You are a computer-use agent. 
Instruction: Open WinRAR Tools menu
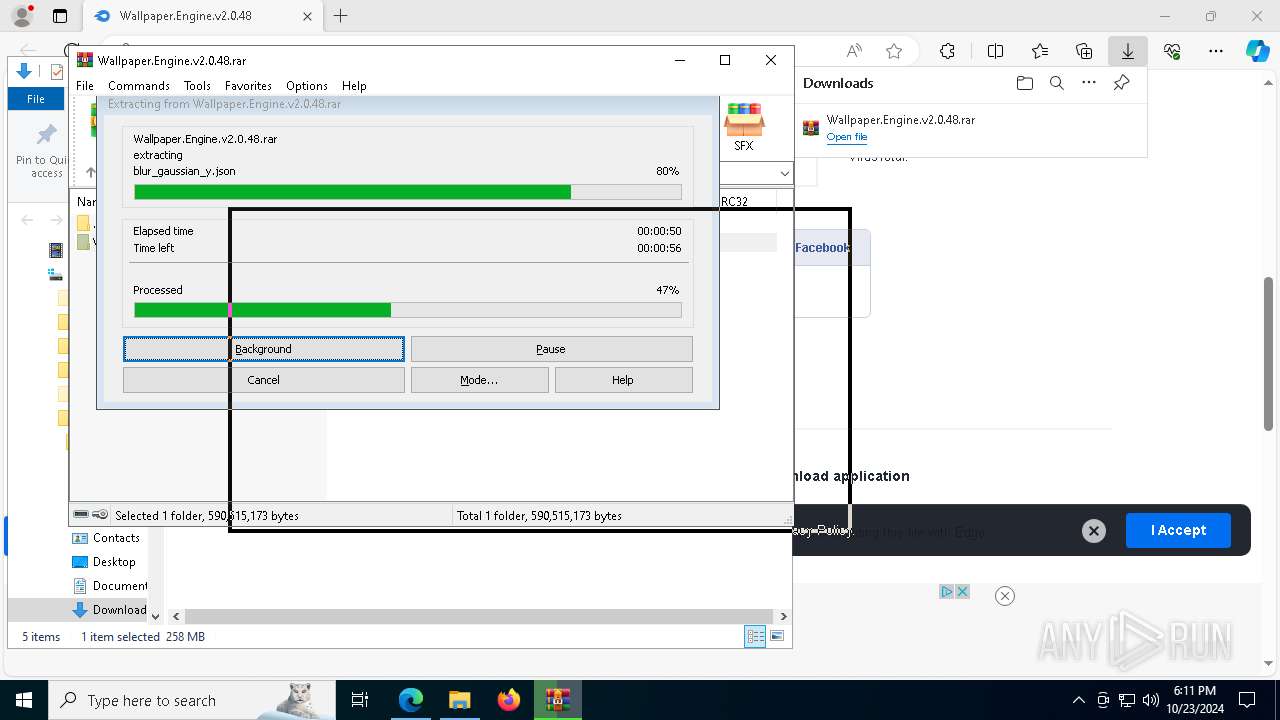[x=197, y=86]
